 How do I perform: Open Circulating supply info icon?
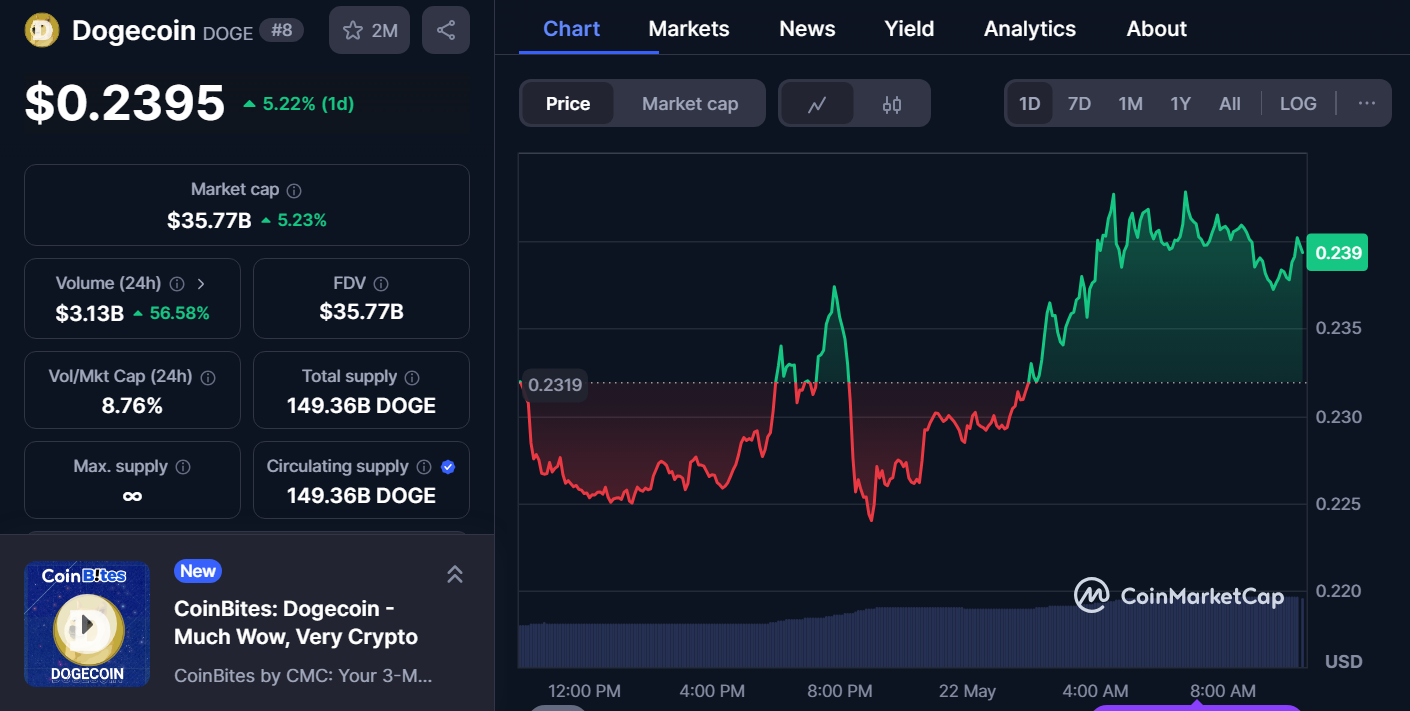424,467
